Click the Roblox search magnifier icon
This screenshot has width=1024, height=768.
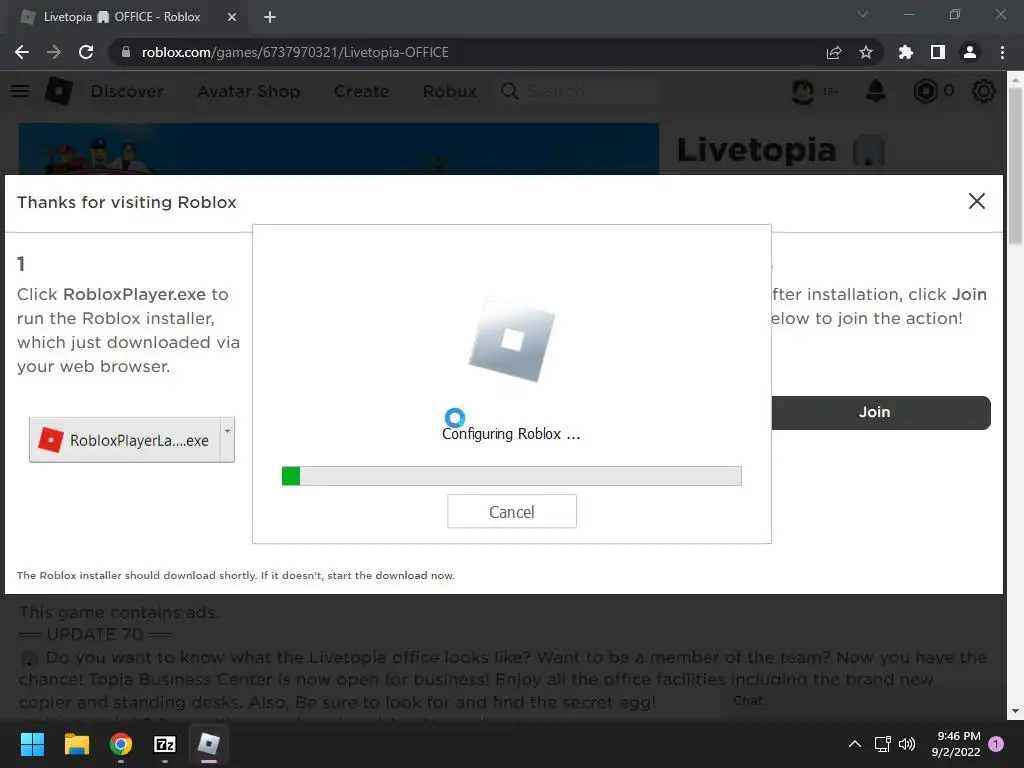point(510,91)
